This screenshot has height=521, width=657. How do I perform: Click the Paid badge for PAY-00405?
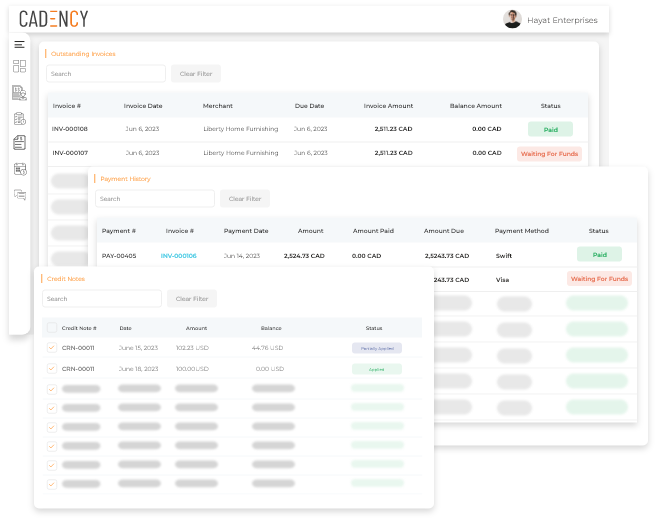click(599, 254)
